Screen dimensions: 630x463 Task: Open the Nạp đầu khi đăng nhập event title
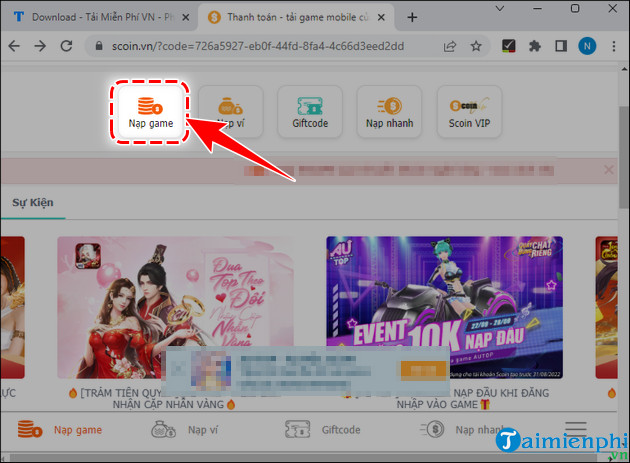pos(444,399)
